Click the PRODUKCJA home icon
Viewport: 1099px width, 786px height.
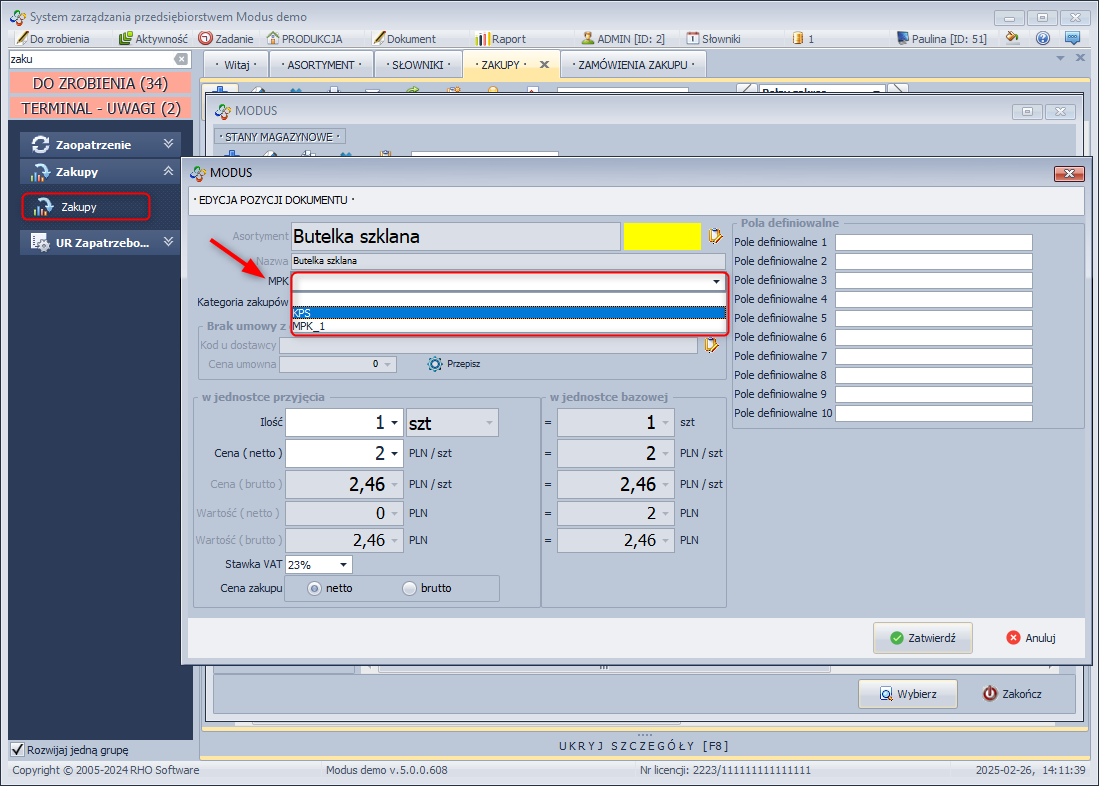point(273,39)
